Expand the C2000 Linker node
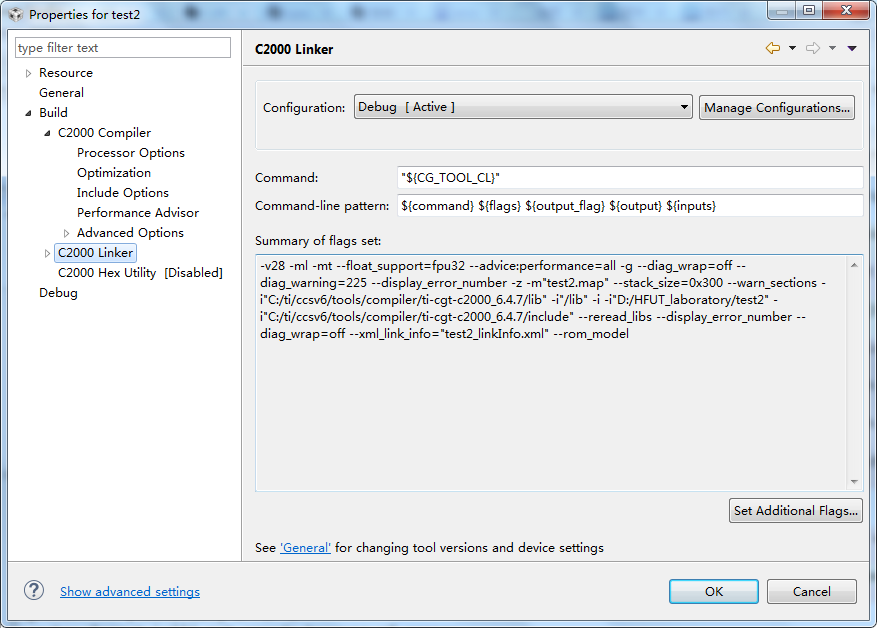 pyautogui.click(x=47, y=253)
